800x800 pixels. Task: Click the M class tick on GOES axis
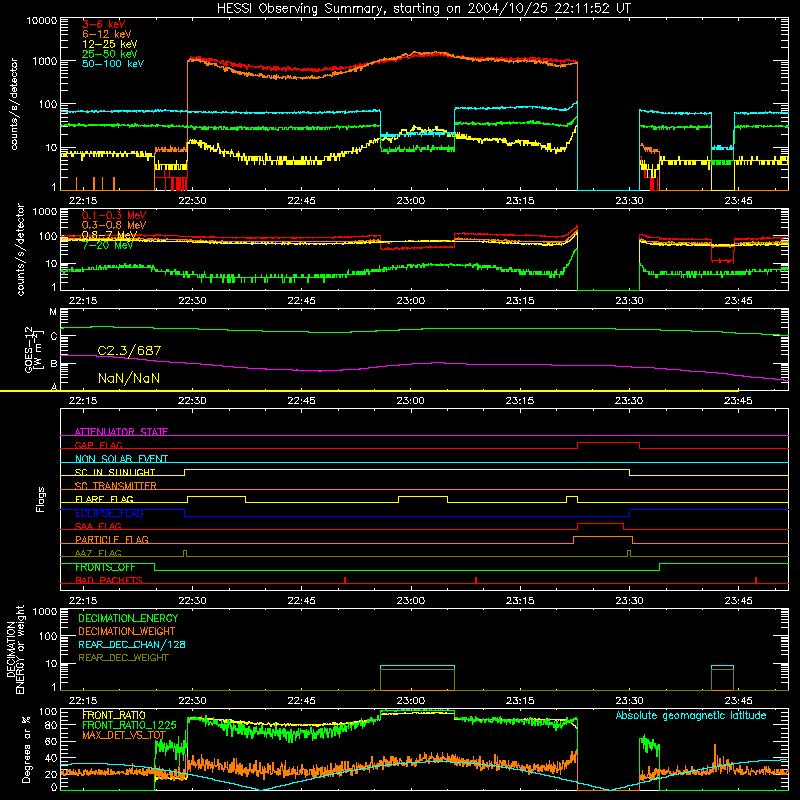pyautogui.click(x=53, y=312)
